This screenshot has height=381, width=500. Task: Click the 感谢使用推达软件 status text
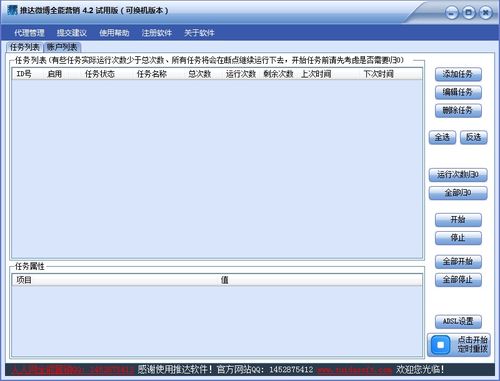175,370
